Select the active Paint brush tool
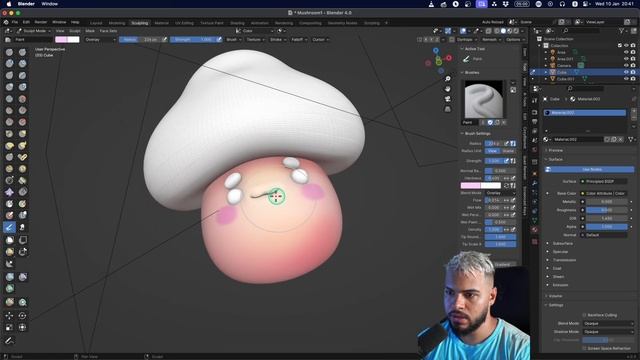This screenshot has height=360, width=640. (9, 227)
